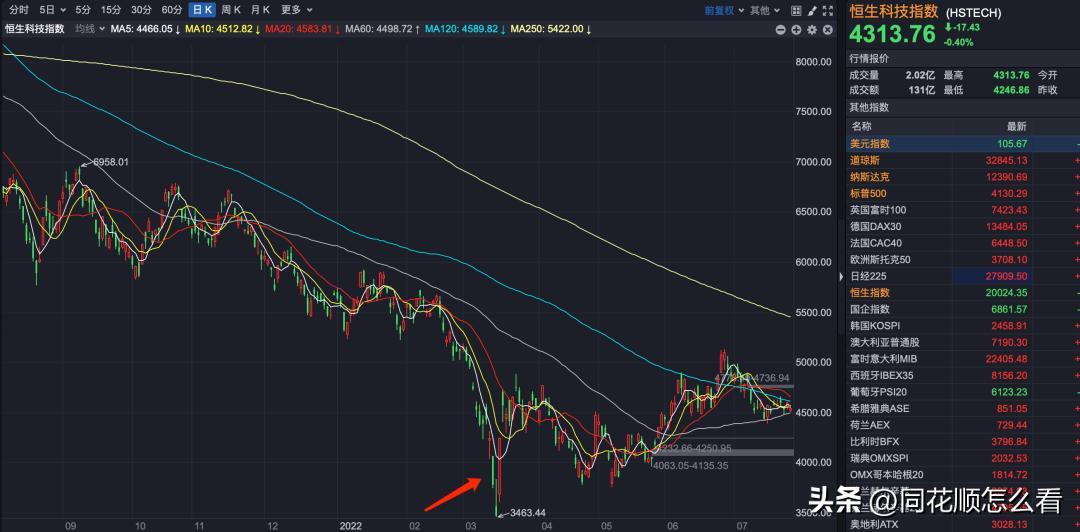The height and width of the screenshot is (532, 1080).
Task: Select the 日K tab
Action: 202,10
